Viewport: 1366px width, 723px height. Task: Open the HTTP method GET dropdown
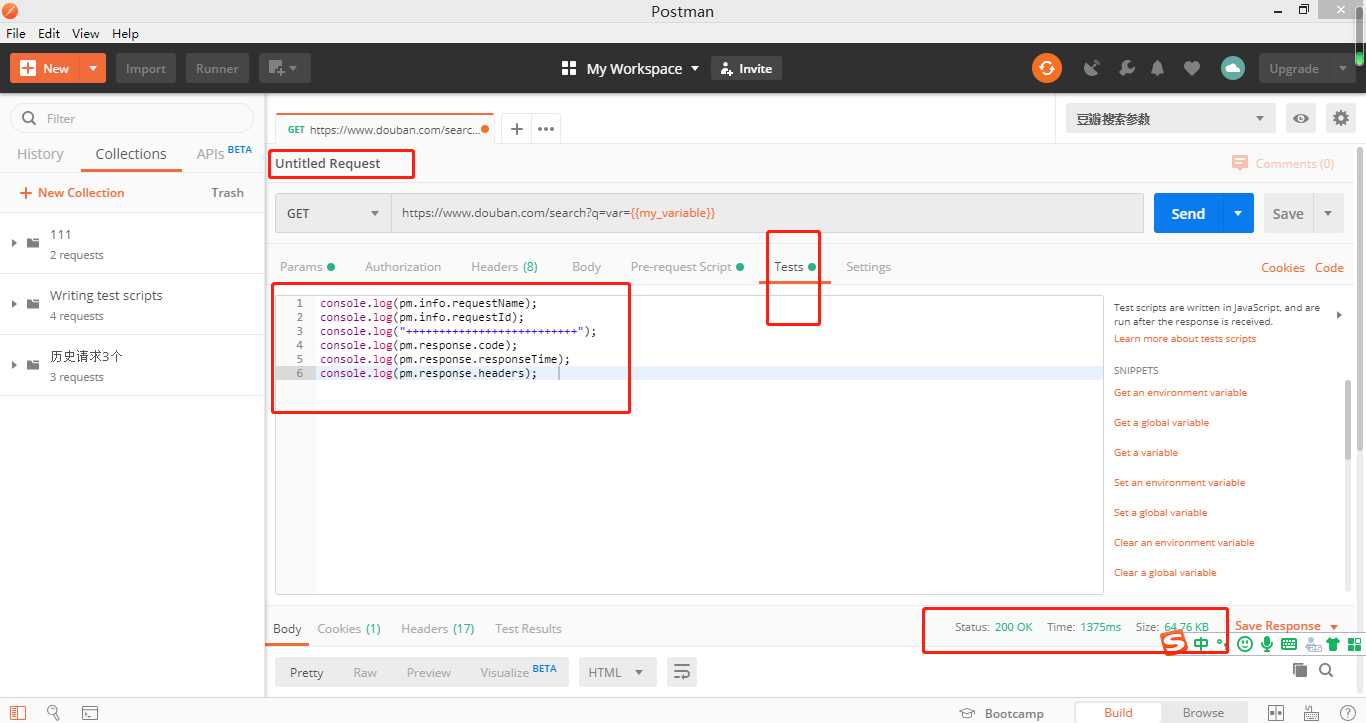coord(333,213)
